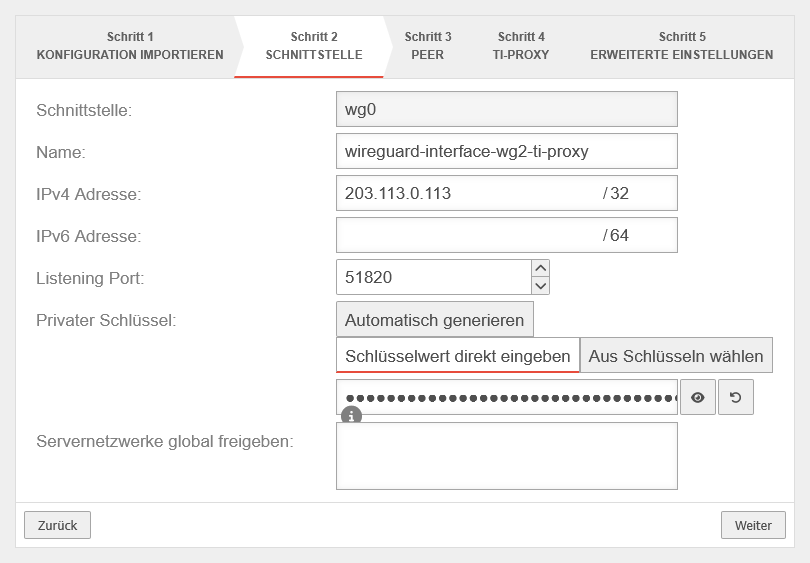Click the info icon below key field
This screenshot has height=563, width=810.
pos(351,415)
